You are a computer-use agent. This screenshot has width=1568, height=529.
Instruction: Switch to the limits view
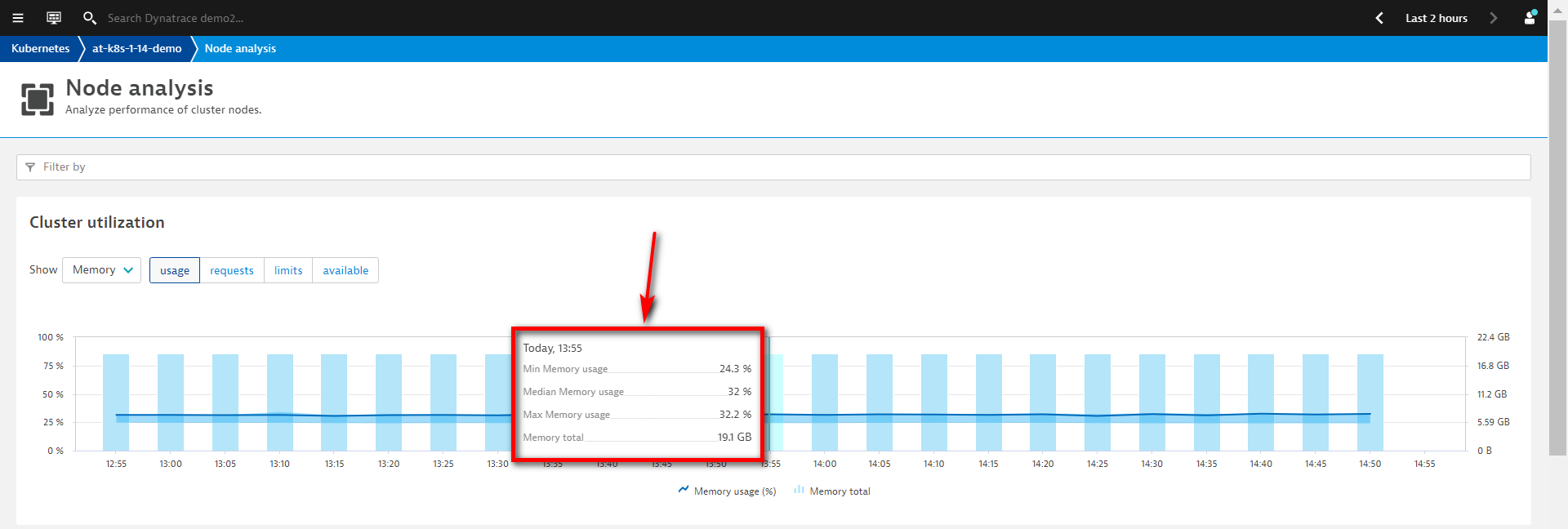point(288,270)
